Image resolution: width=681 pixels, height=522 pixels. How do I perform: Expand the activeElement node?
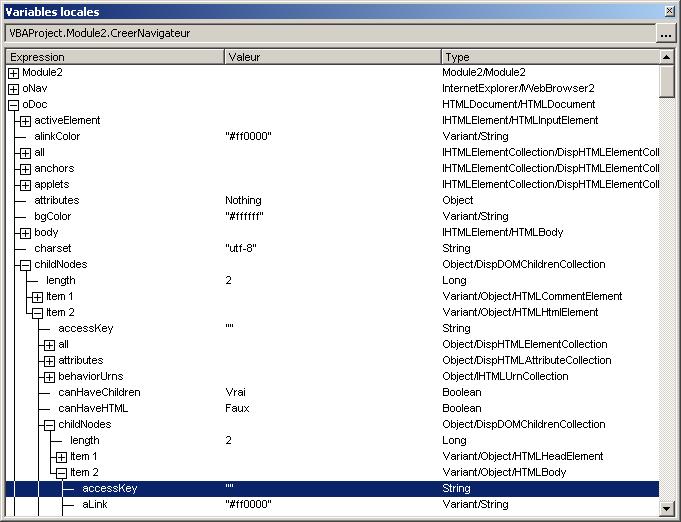(25, 121)
